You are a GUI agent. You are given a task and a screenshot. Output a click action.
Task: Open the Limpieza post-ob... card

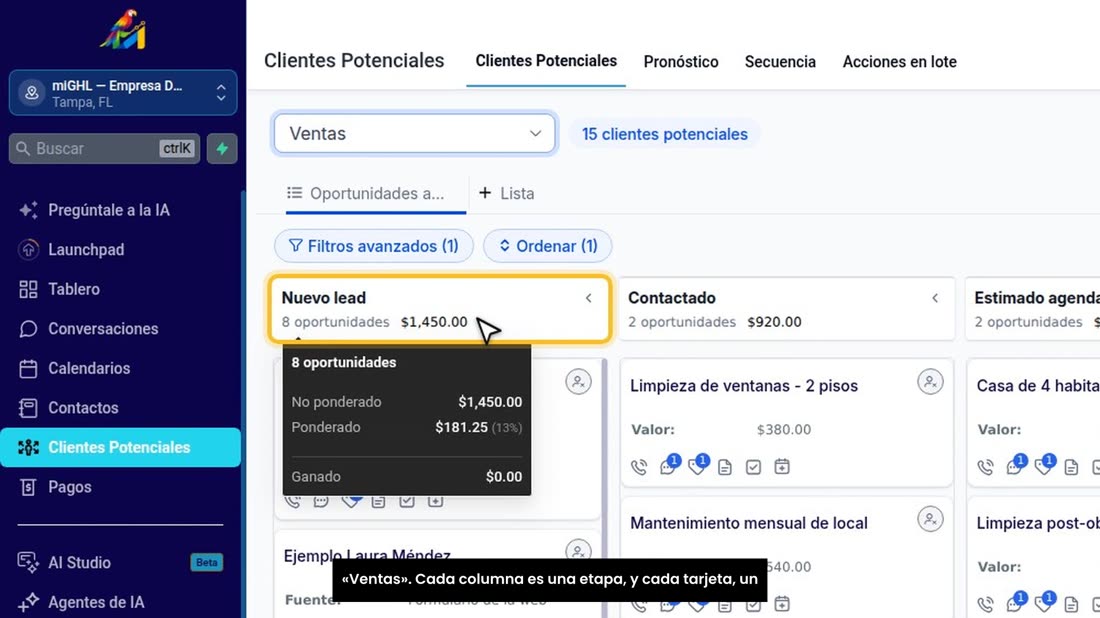1038,523
